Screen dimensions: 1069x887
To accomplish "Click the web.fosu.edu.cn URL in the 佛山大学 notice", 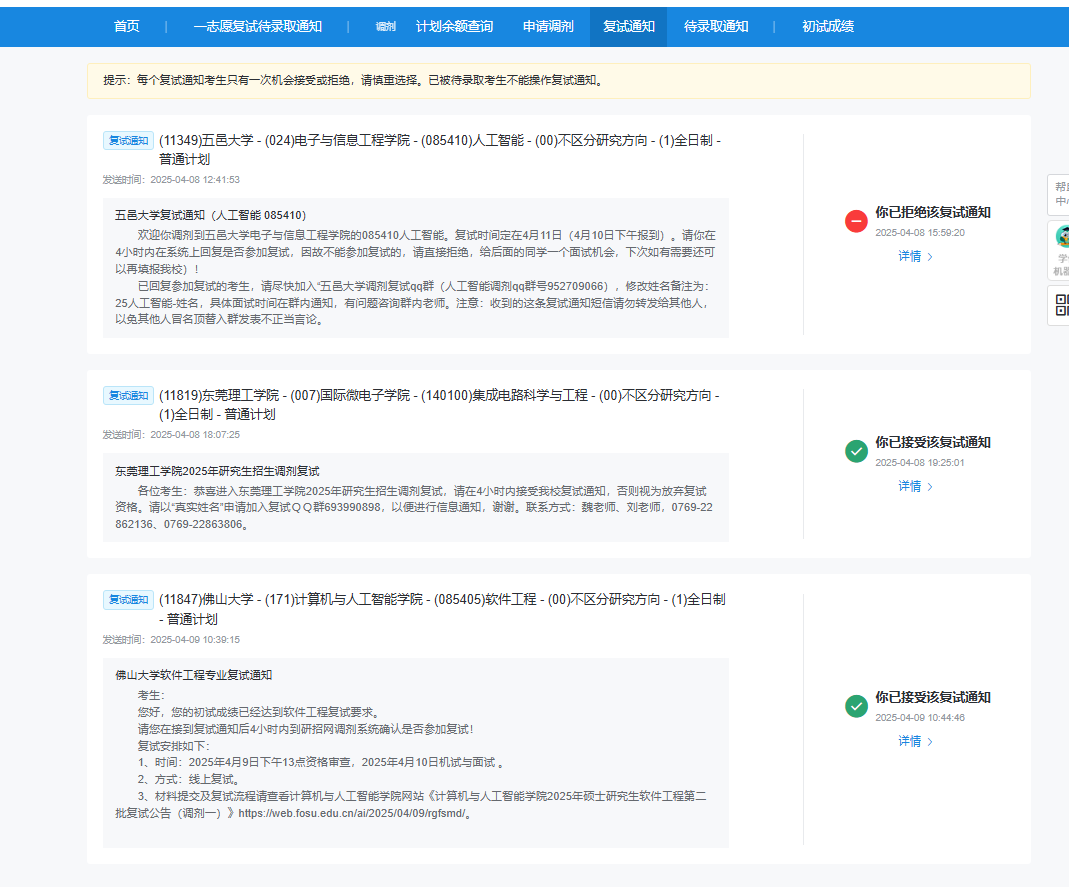I will 352,813.
